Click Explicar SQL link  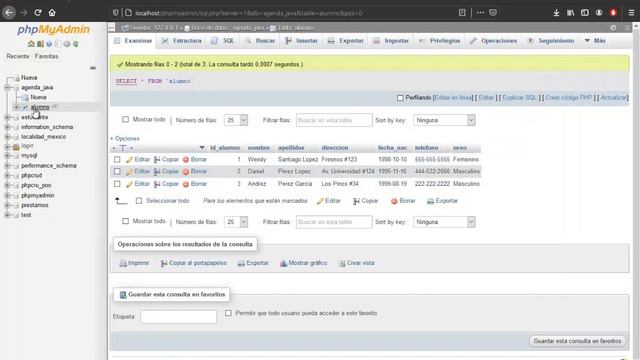[520, 98]
